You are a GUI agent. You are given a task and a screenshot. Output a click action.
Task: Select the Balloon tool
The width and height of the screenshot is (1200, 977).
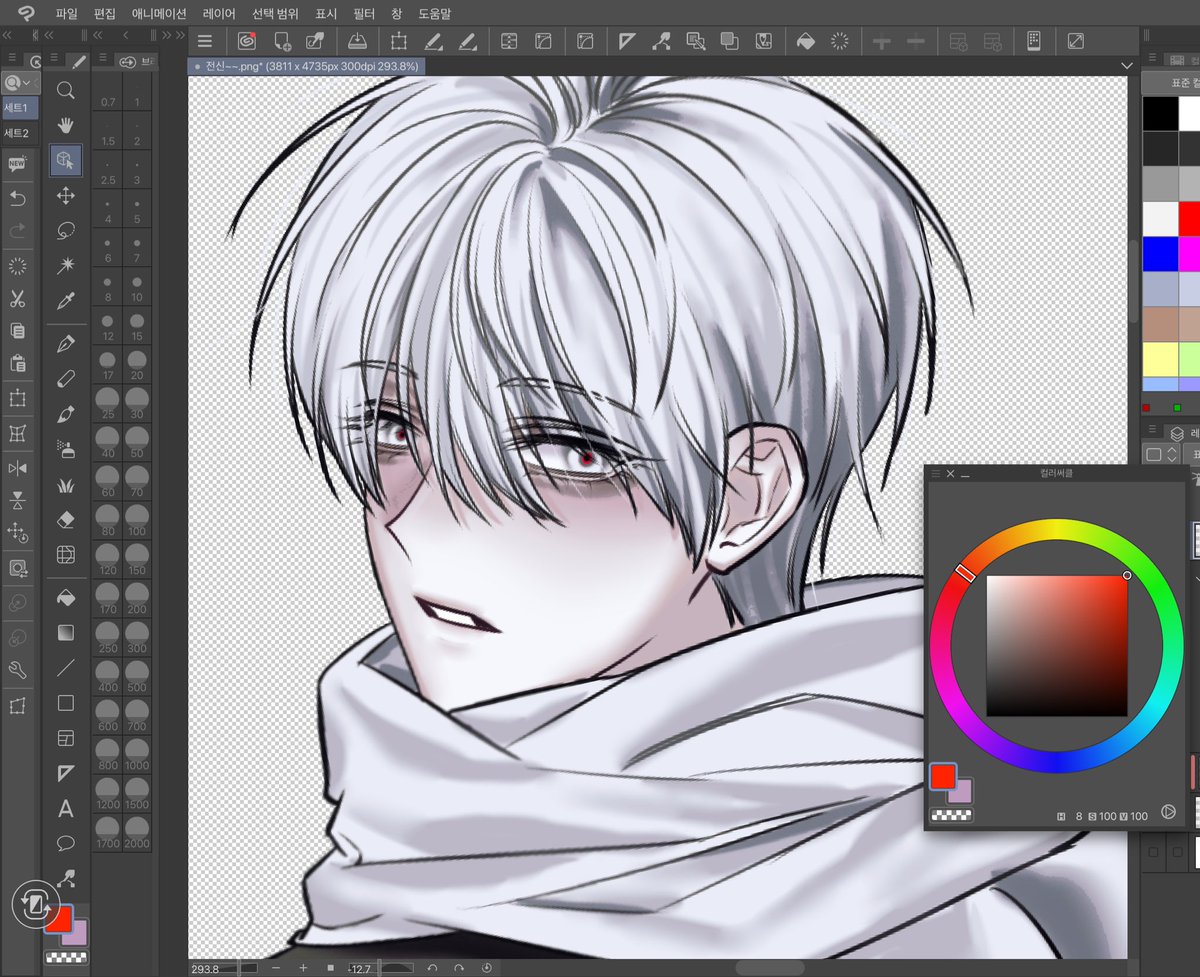coord(66,843)
